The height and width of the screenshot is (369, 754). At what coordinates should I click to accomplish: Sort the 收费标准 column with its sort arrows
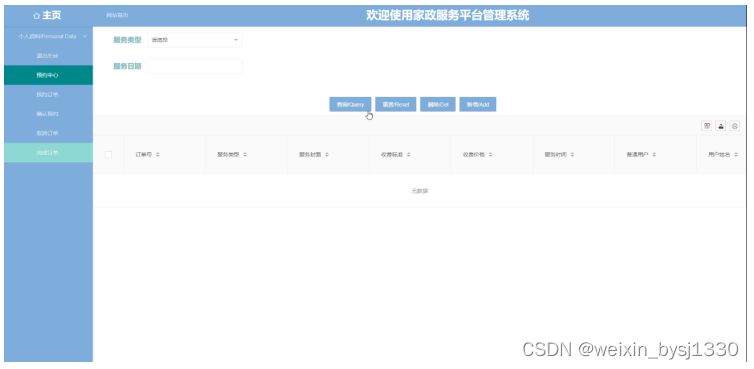409,155
